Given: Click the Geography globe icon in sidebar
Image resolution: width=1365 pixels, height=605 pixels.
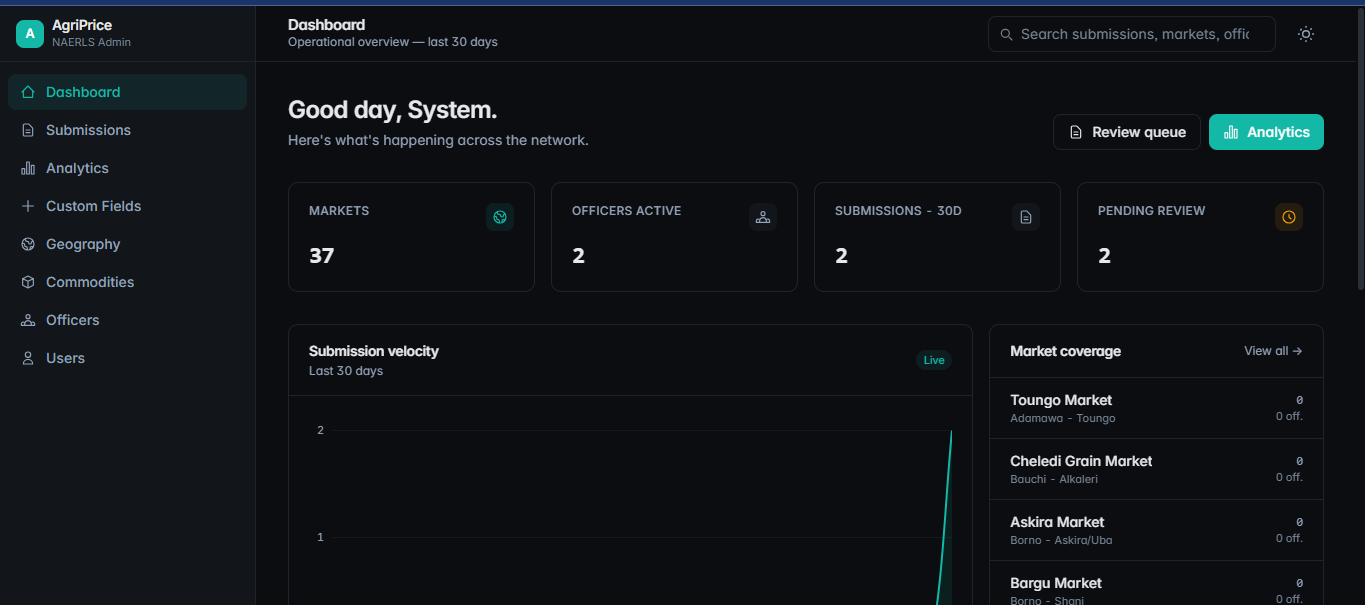Looking at the screenshot, I should pos(28,244).
